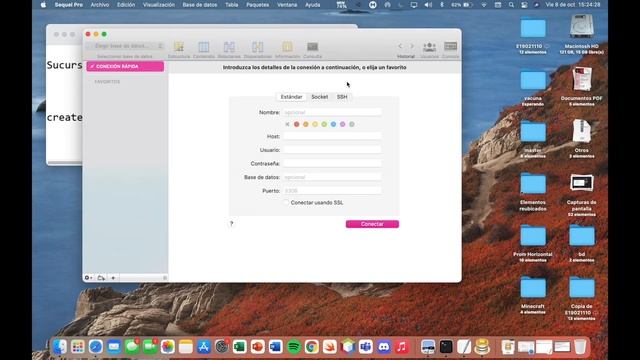The width and height of the screenshot is (640, 360).
Task: Click the Nombre input field
Action: pos(332,112)
